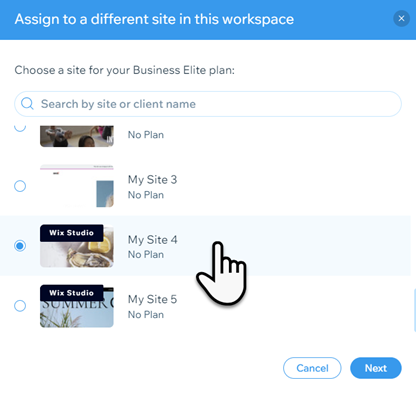Select the My Site 4 radio button
The image size is (416, 400).
20,246
